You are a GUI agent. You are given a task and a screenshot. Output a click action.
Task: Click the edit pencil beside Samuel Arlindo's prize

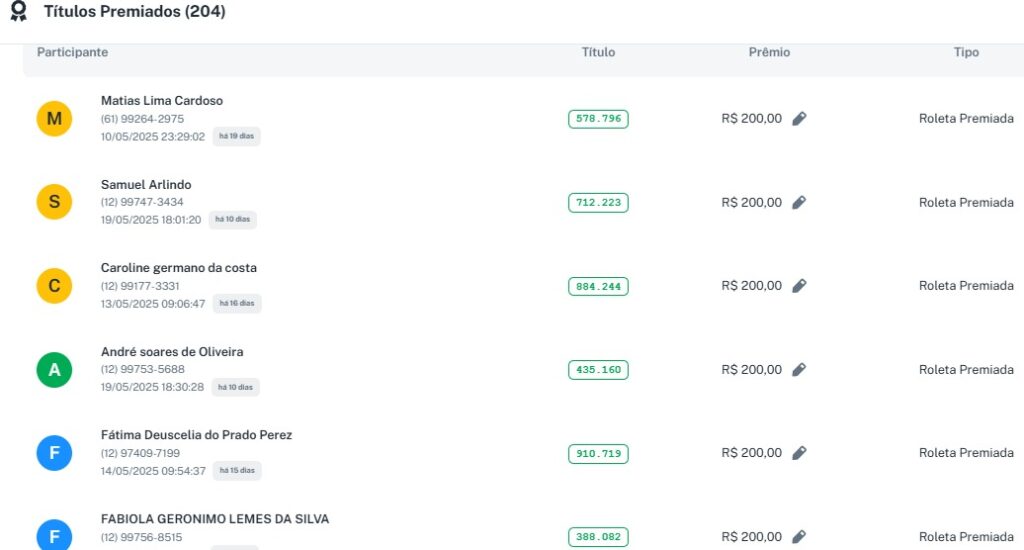pyautogui.click(x=799, y=203)
